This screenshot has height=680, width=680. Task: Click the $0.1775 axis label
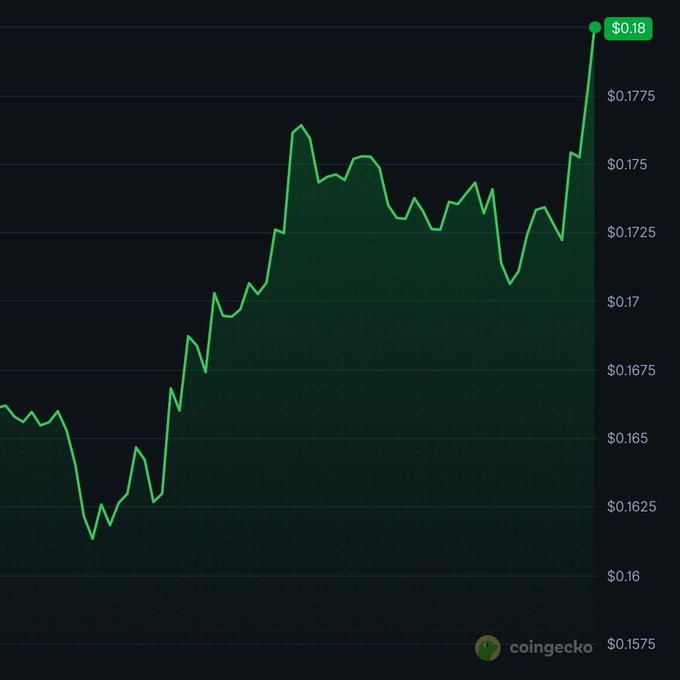pos(631,96)
